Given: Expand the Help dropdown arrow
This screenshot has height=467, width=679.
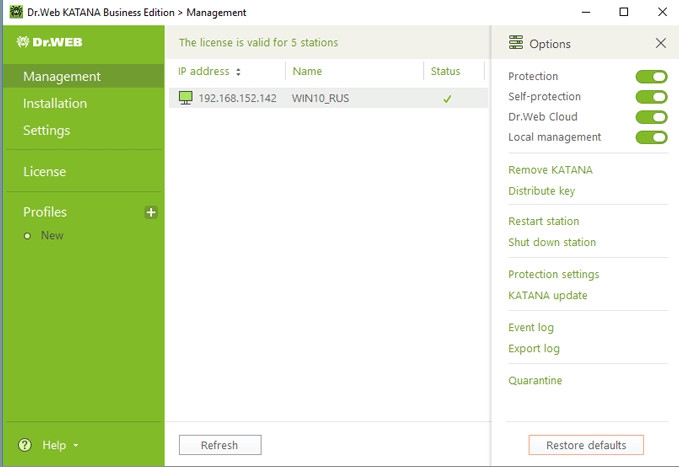Looking at the screenshot, I should (76, 445).
